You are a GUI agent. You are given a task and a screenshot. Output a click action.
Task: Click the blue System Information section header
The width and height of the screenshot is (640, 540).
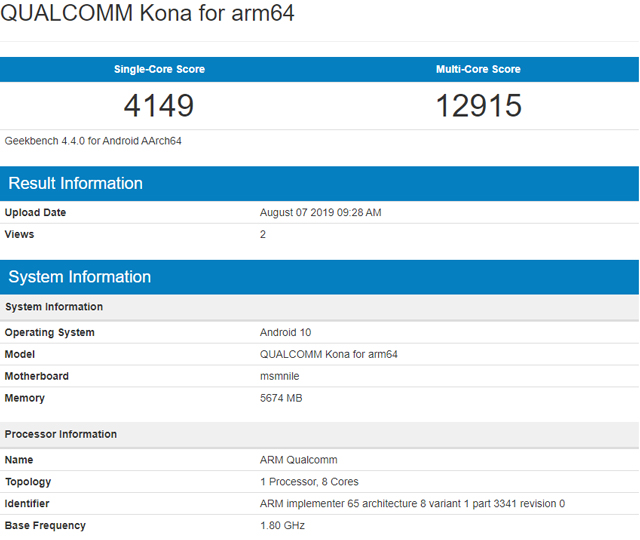click(x=80, y=277)
